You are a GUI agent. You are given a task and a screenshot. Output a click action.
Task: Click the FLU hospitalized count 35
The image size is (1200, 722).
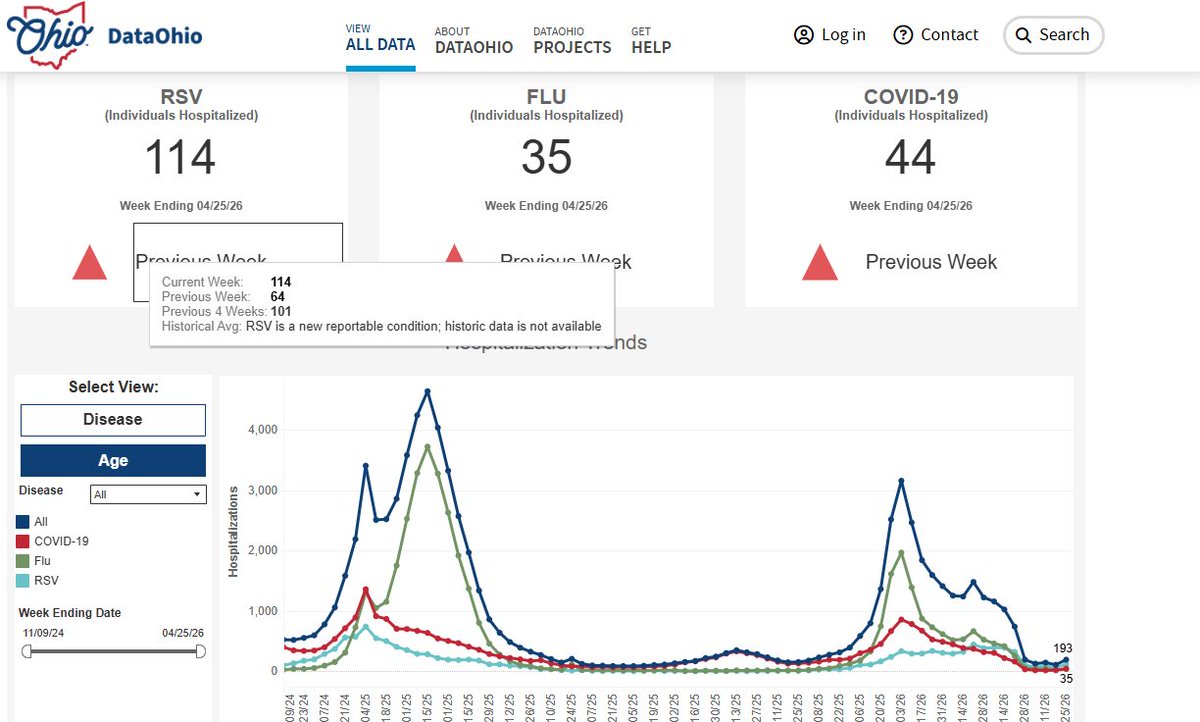pos(546,157)
